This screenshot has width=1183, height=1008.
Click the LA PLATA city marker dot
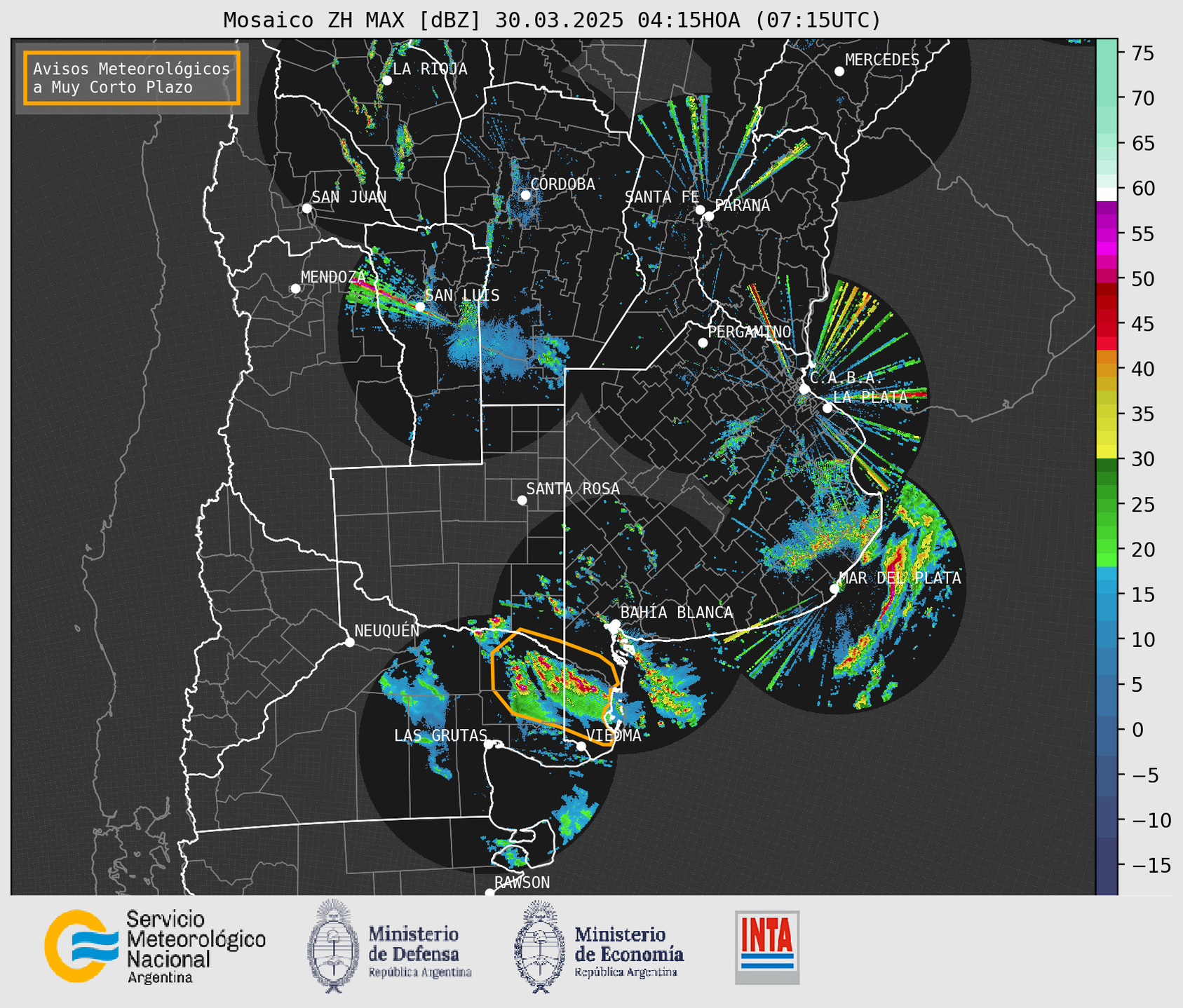[x=827, y=408]
